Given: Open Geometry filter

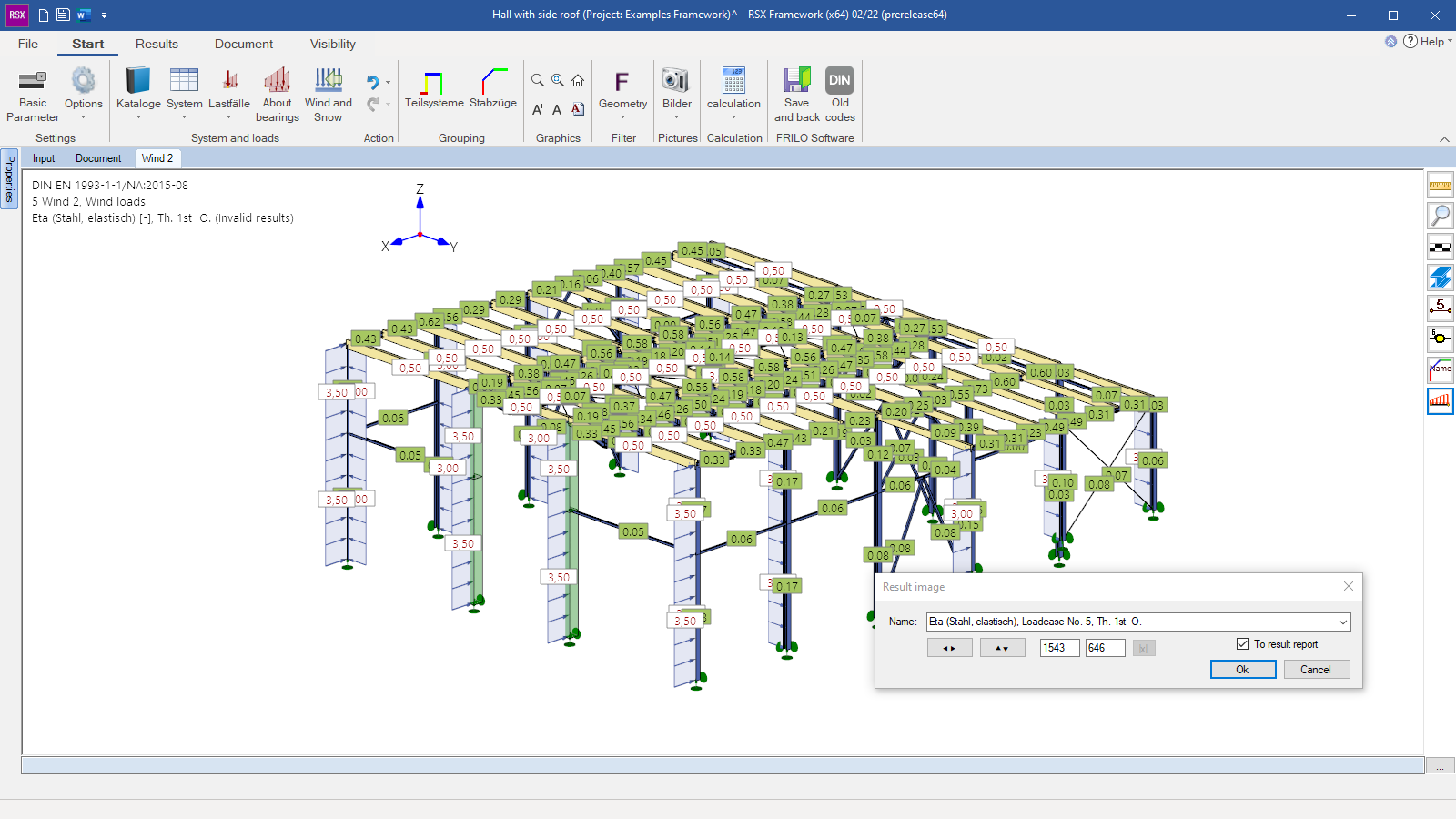Looking at the screenshot, I should pyautogui.click(x=622, y=88).
